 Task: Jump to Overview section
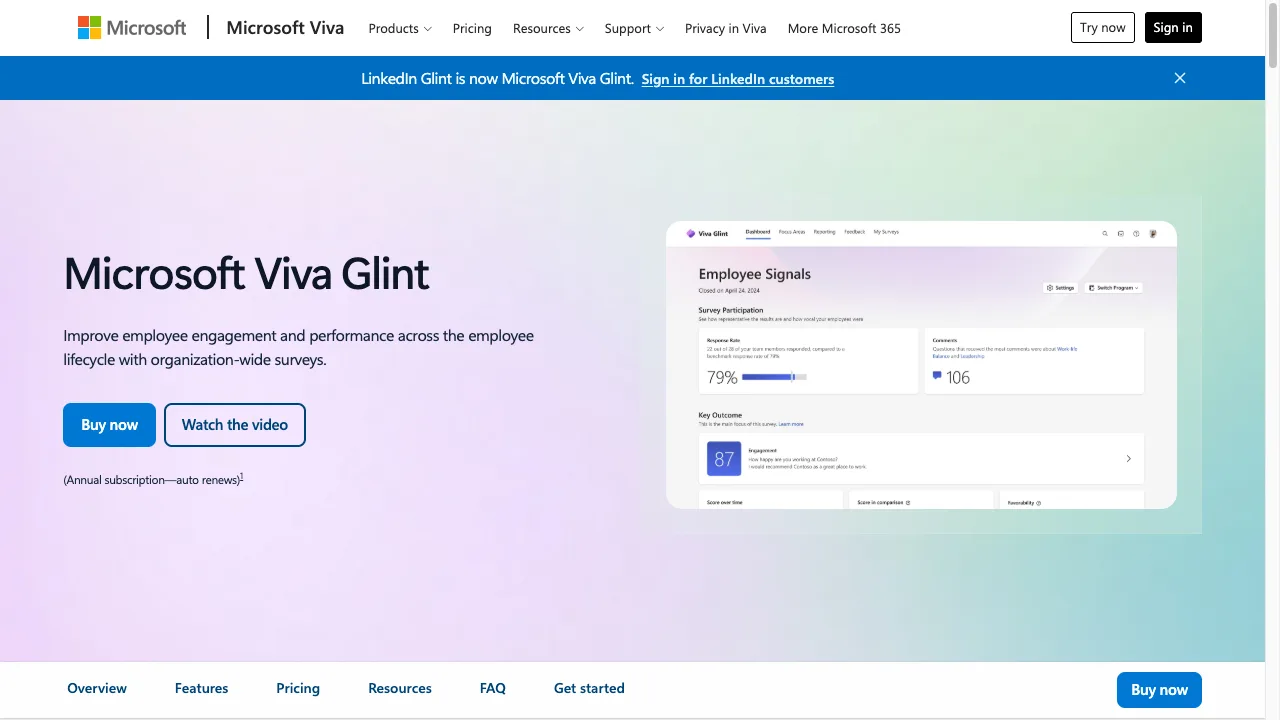(x=97, y=688)
